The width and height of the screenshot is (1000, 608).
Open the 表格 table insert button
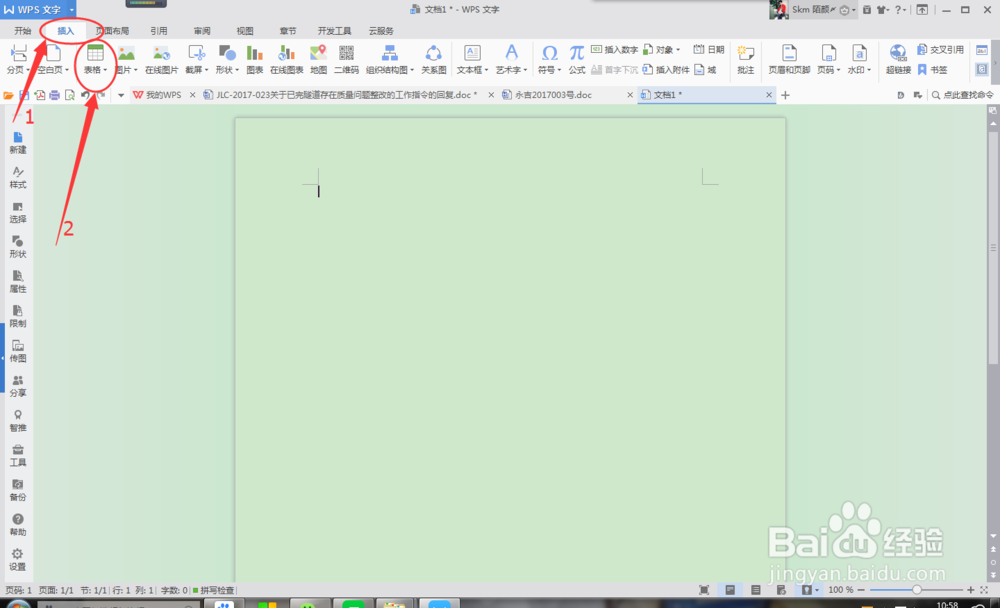coord(95,59)
